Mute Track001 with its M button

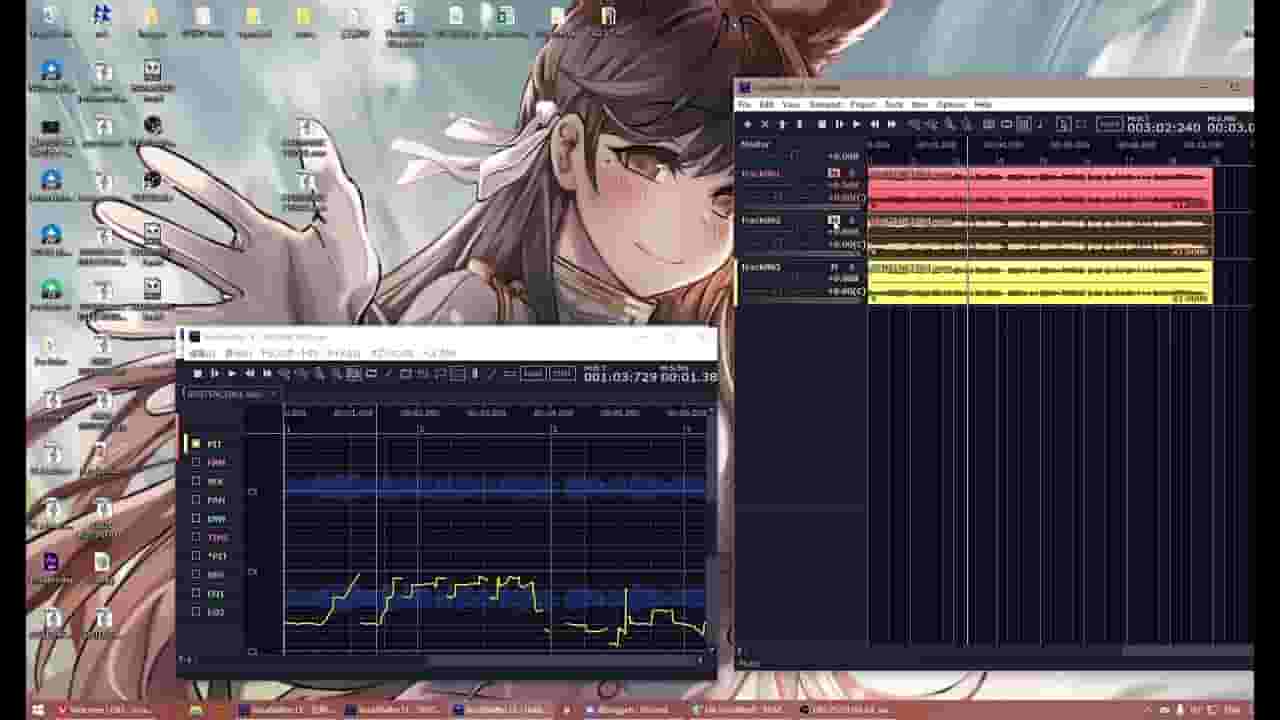pyautogui.click(x=834, y=173)
